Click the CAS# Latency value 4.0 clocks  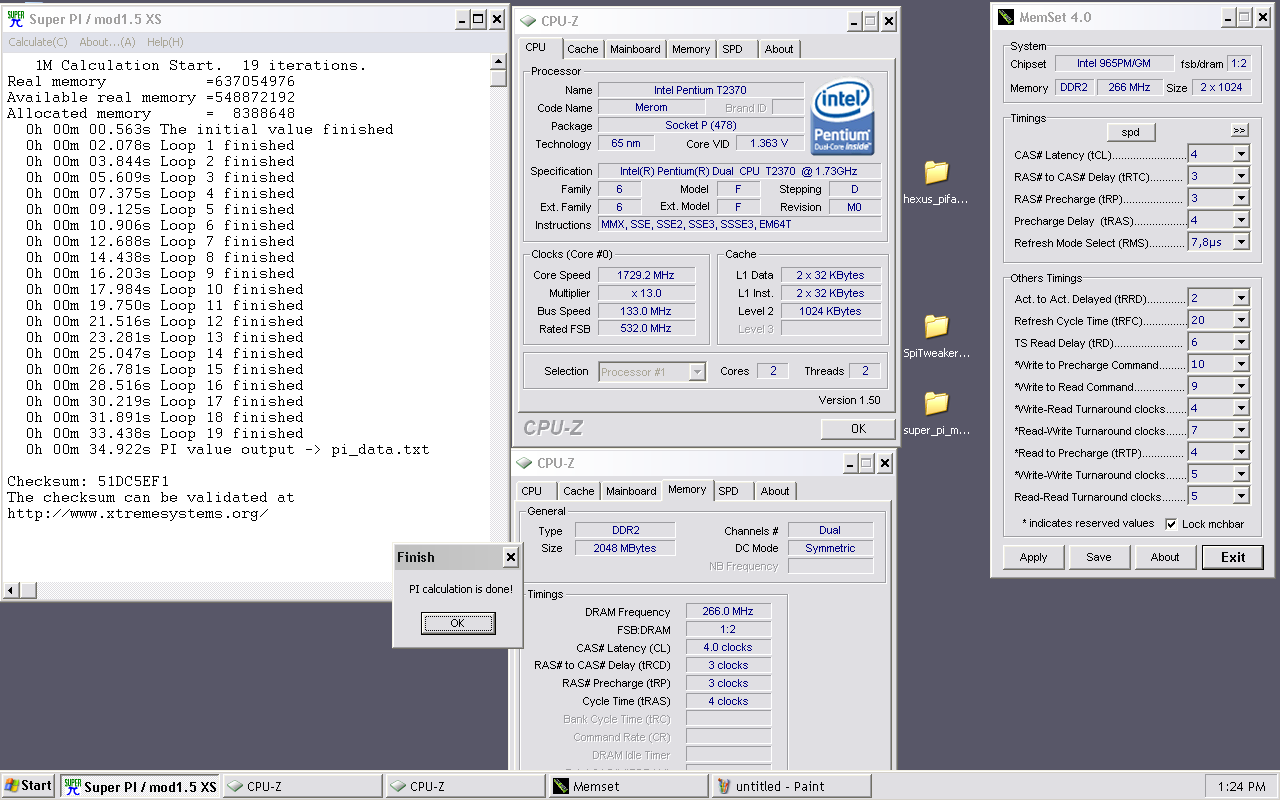pos(728,647)
